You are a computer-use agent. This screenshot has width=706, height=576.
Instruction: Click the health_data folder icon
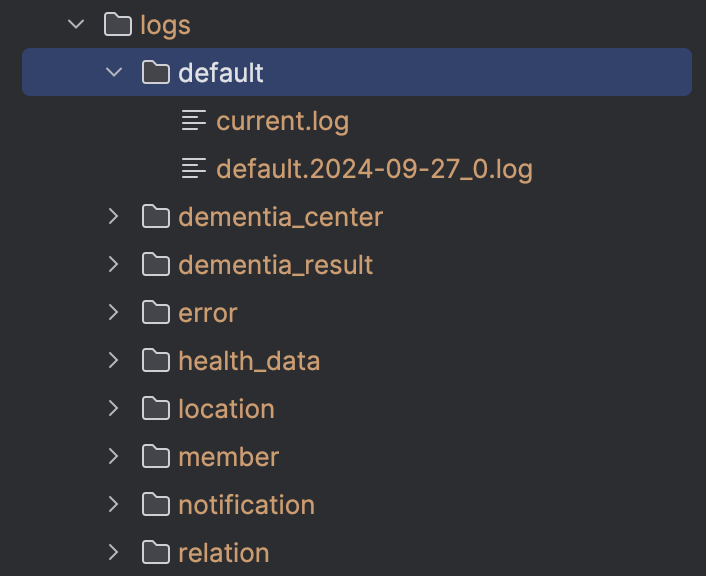[156, 361]
